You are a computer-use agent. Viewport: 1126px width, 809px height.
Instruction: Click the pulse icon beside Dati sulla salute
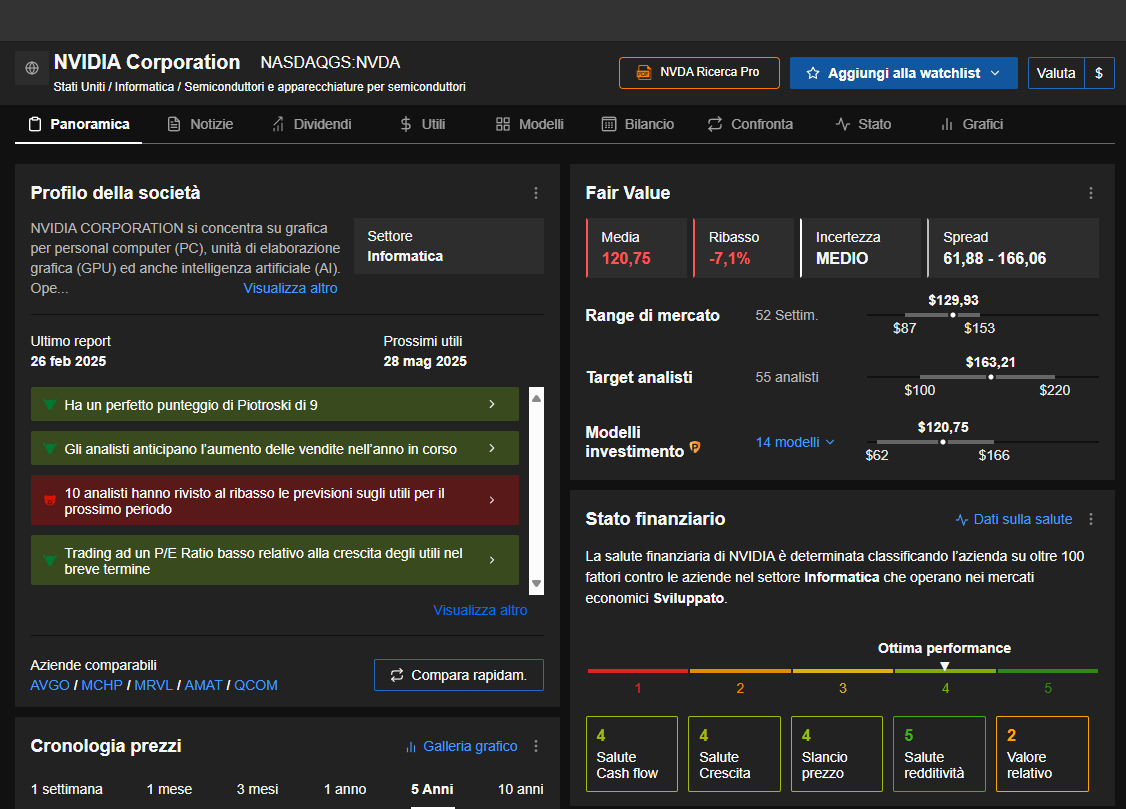tap(962, 520)
